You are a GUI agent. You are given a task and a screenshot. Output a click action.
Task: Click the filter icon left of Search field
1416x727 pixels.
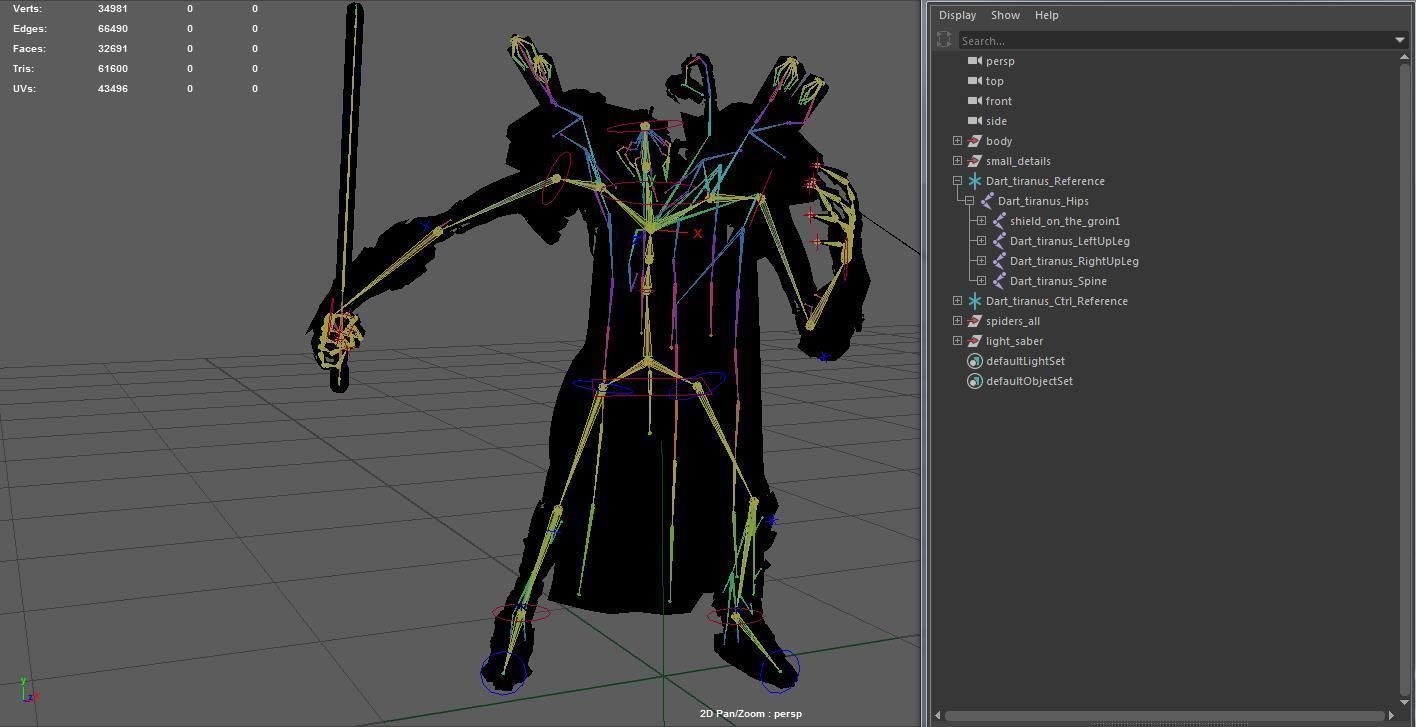(x=944, y=40)
